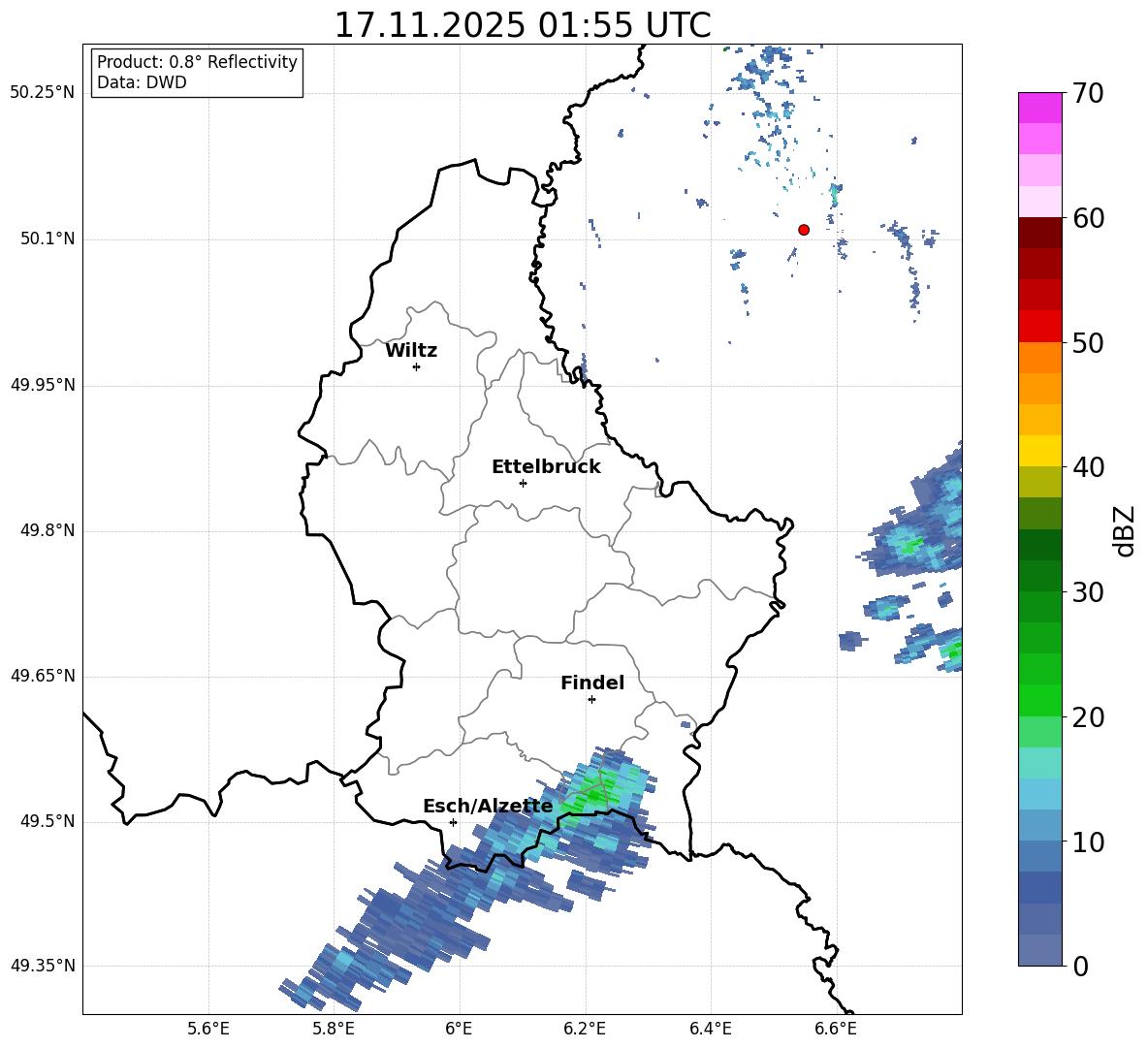The height and width of the screenshot is (1048, 1148).
Task: Click the dBZ colorbar label
Action: coord(1125,531)
